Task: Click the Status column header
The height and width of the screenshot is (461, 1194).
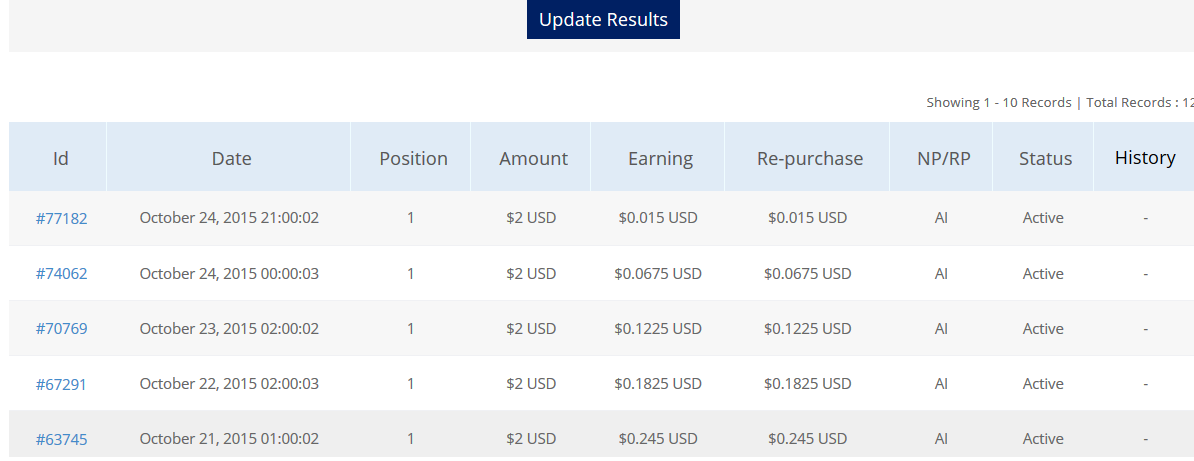Action: [1045, 158]
